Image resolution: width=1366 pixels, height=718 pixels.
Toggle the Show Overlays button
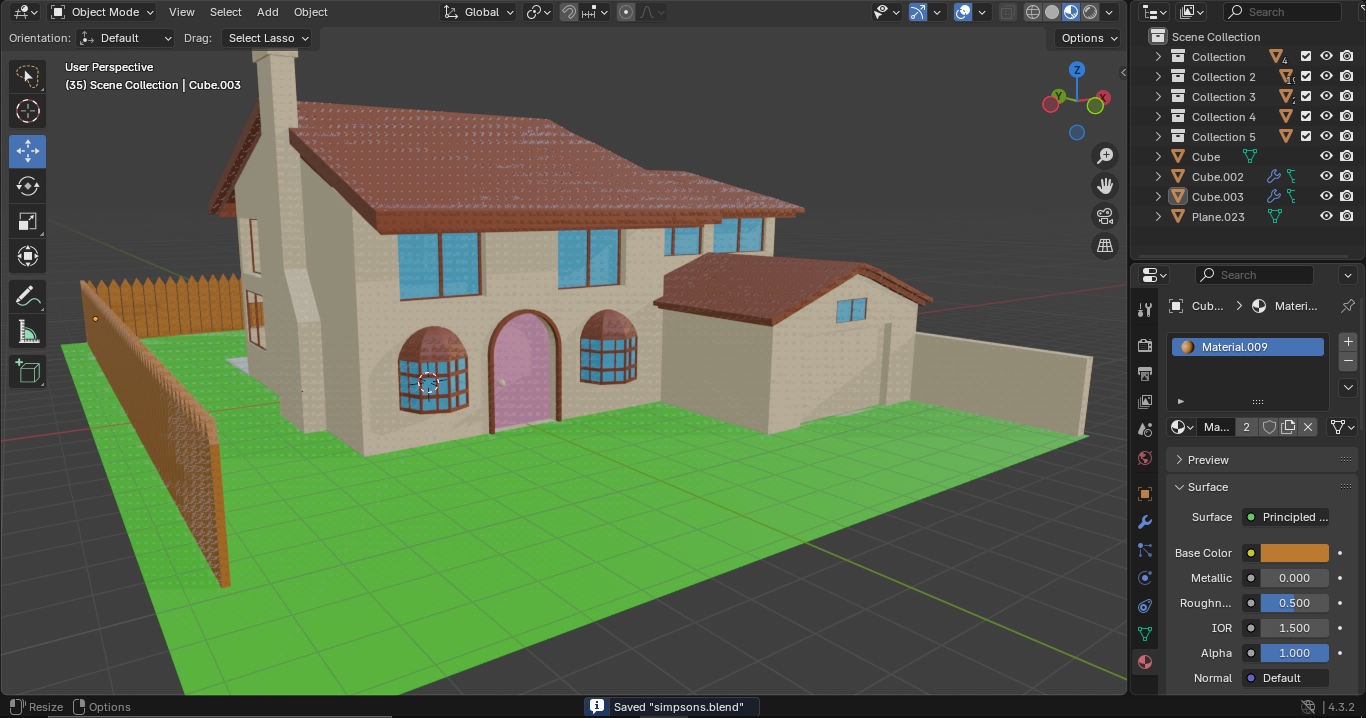pyautogui.click(x=963, y=12)
